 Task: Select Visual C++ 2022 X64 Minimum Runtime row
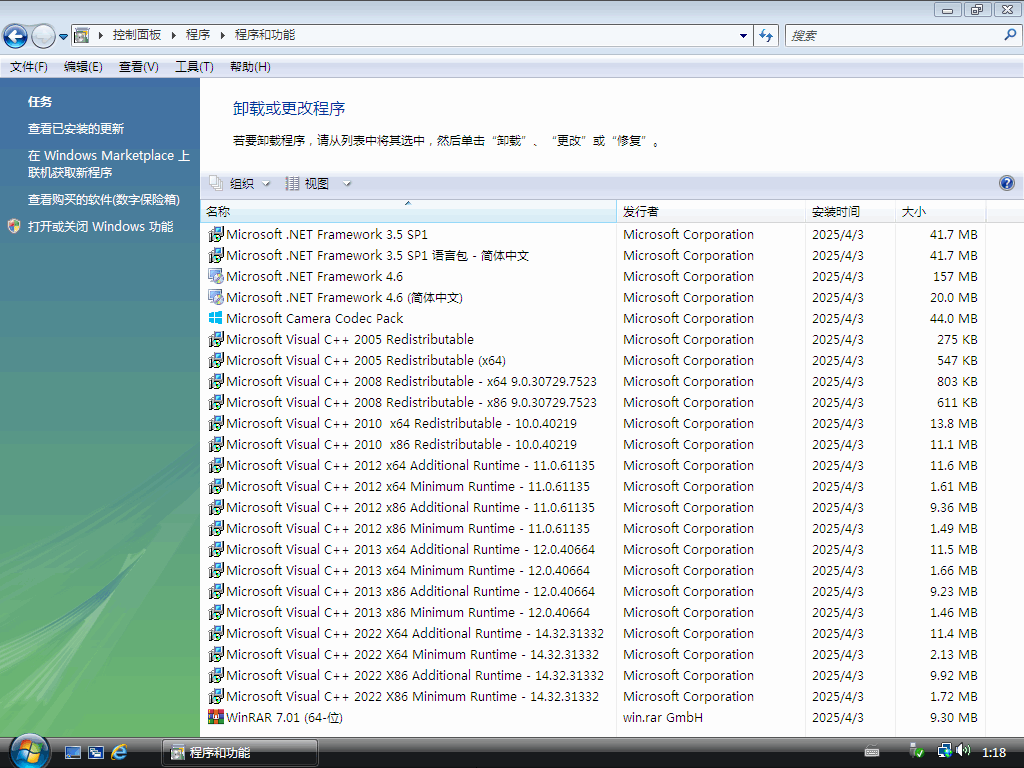(593, 654)
